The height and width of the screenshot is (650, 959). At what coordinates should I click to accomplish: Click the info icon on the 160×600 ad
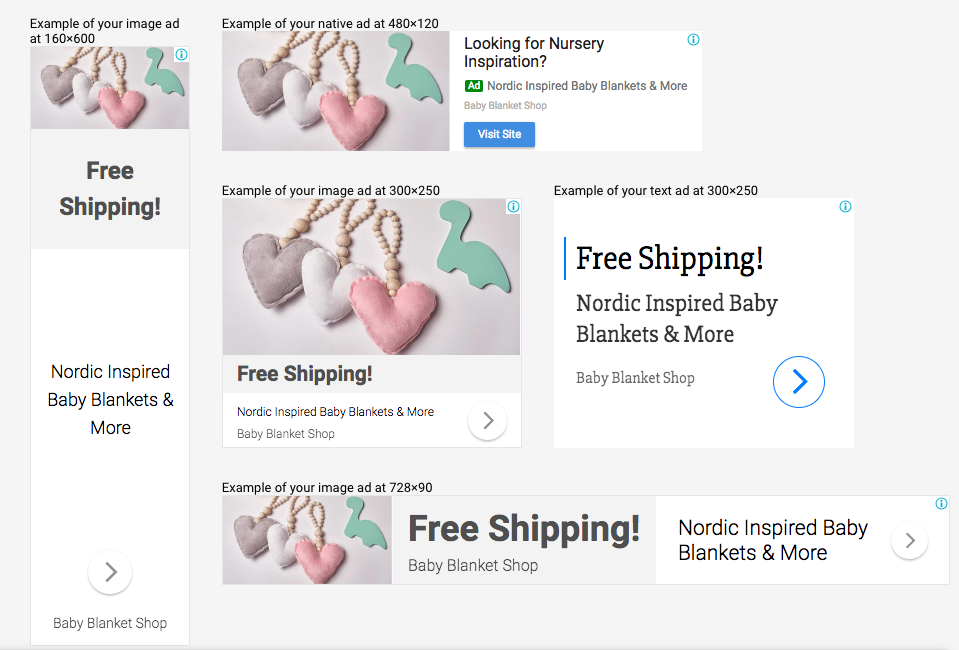(182, 54)
